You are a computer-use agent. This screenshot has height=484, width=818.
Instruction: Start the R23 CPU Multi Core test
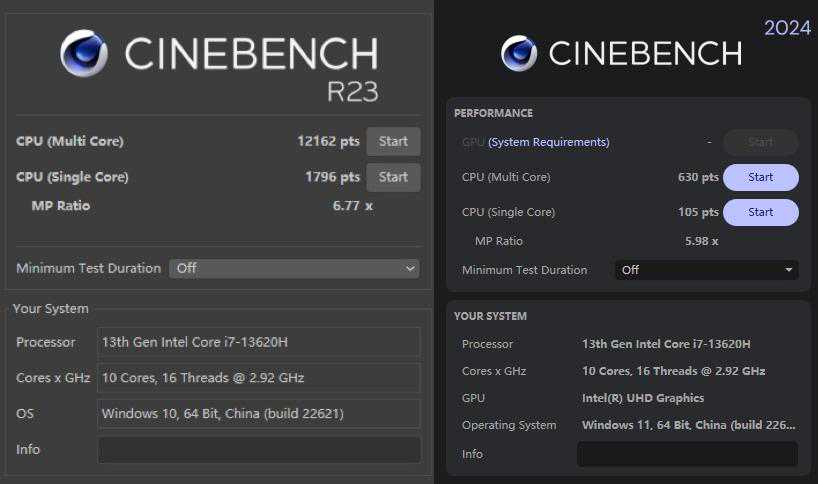[393, 141]
